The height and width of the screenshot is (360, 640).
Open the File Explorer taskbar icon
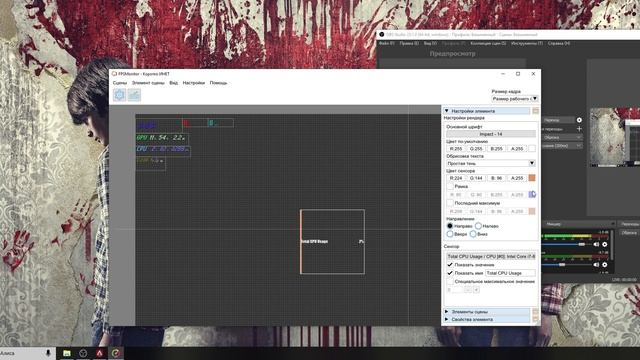click(x=67, y=353)
